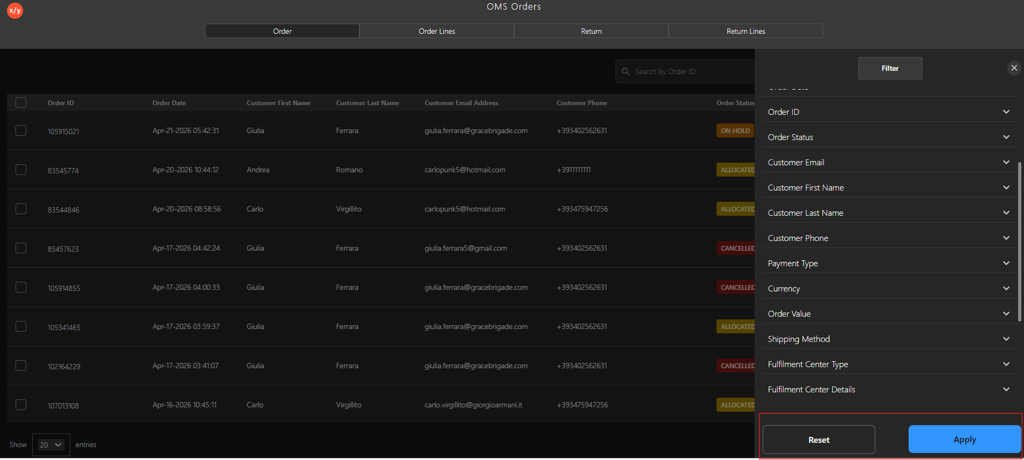Switch to the Return Lines tab
Image resolution: width=1024 pixels, height=460 pixels.
(746, 31)
